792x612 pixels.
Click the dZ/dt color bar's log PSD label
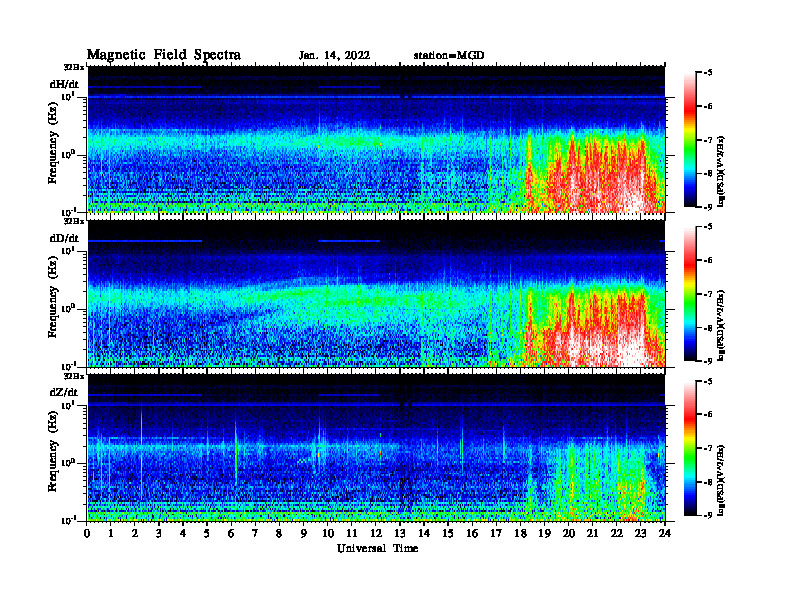tap(722, 479)
